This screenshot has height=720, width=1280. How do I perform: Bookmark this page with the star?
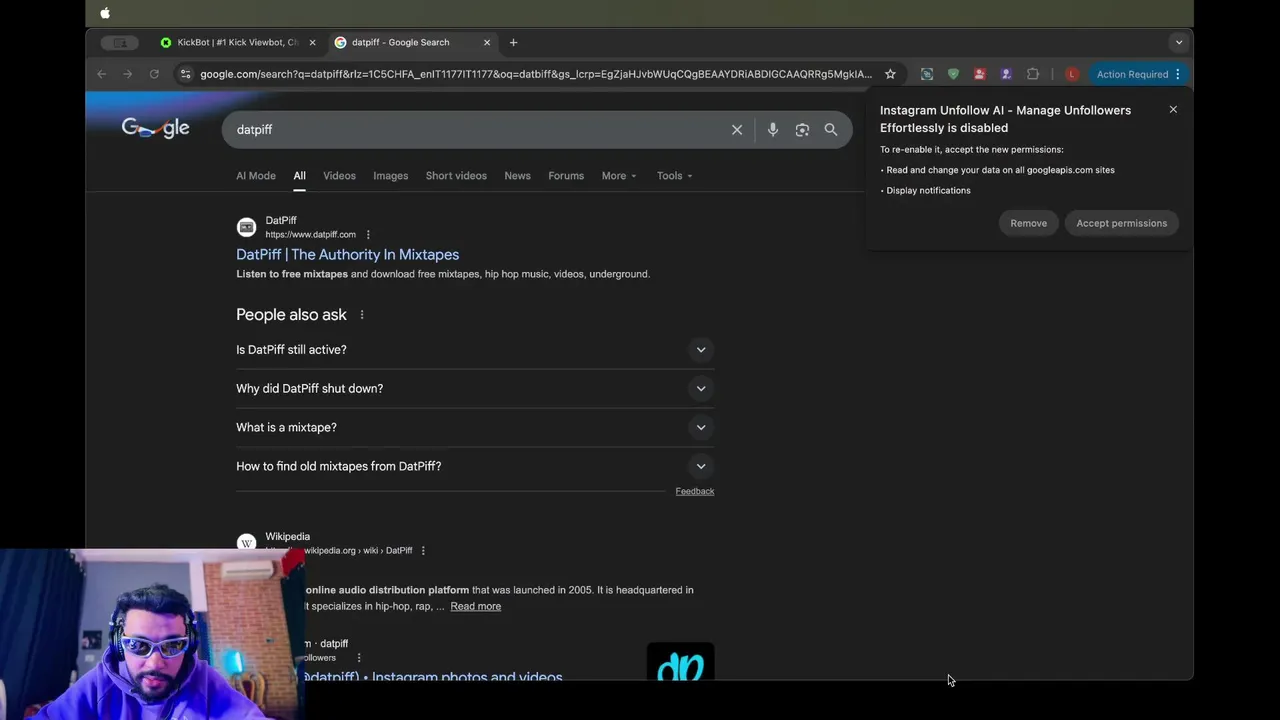890,74
